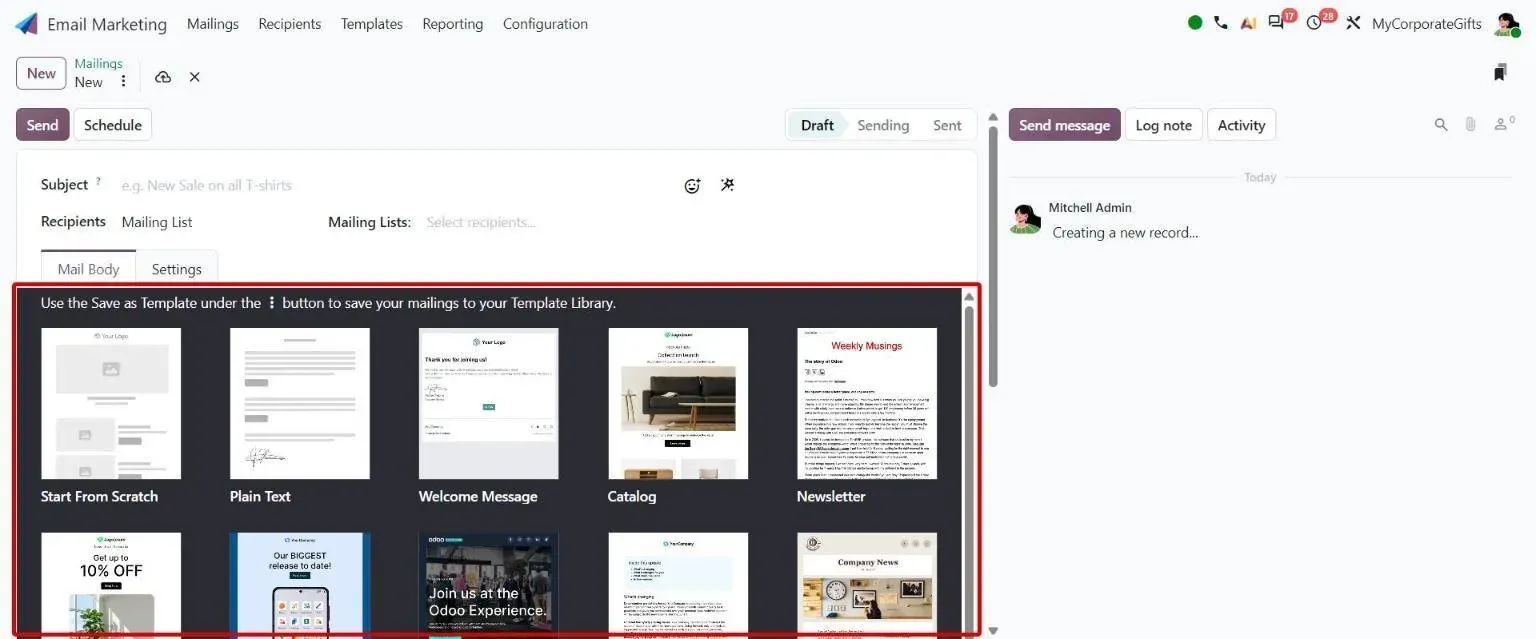This screenshot has width=1536, height=639.
Task: Follow the Mailings breadcrumb link
Action: [x=98, y=64]
